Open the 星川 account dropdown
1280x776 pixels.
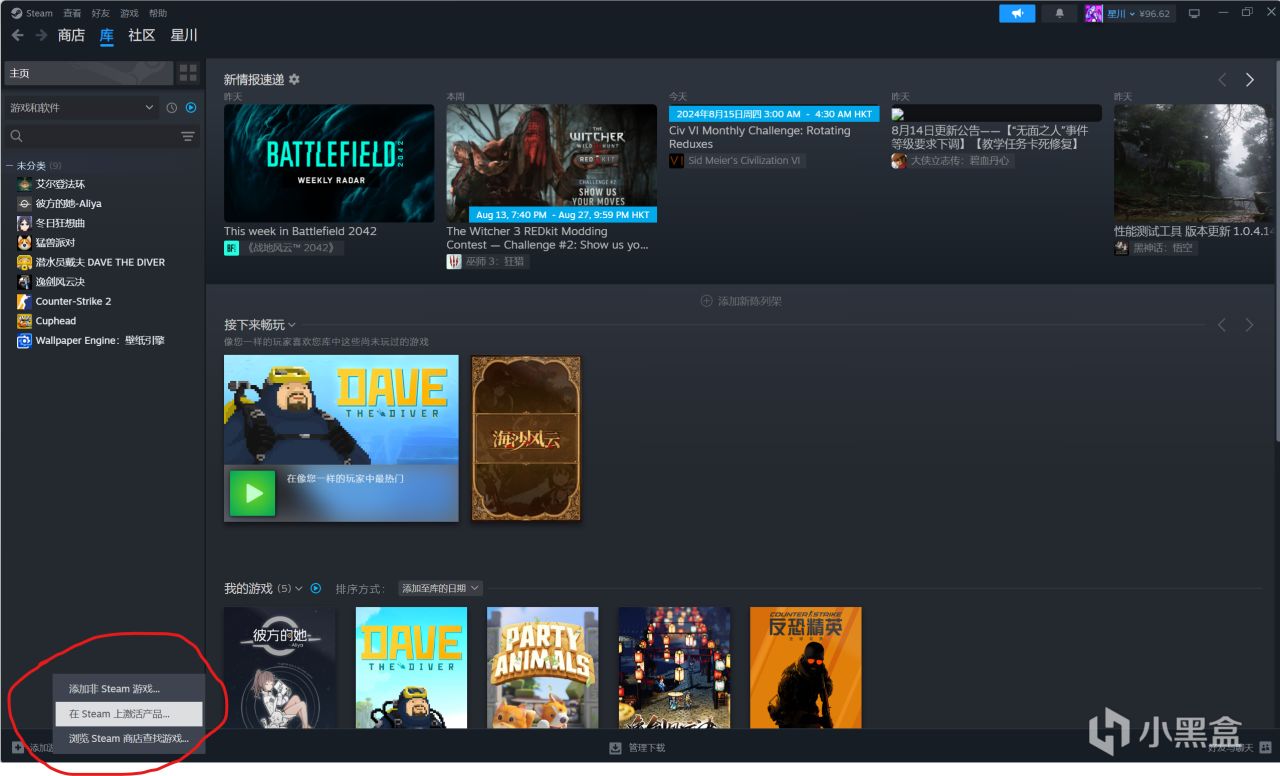pos(1130,13)
